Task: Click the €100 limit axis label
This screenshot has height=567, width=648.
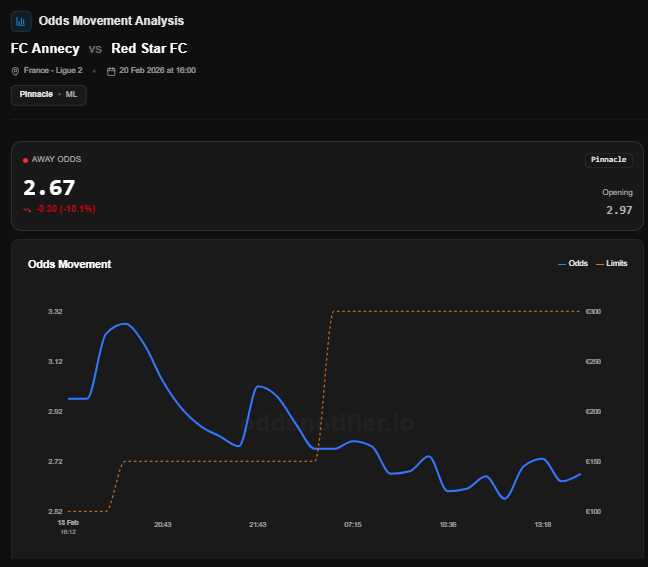Action: point(593,512)
